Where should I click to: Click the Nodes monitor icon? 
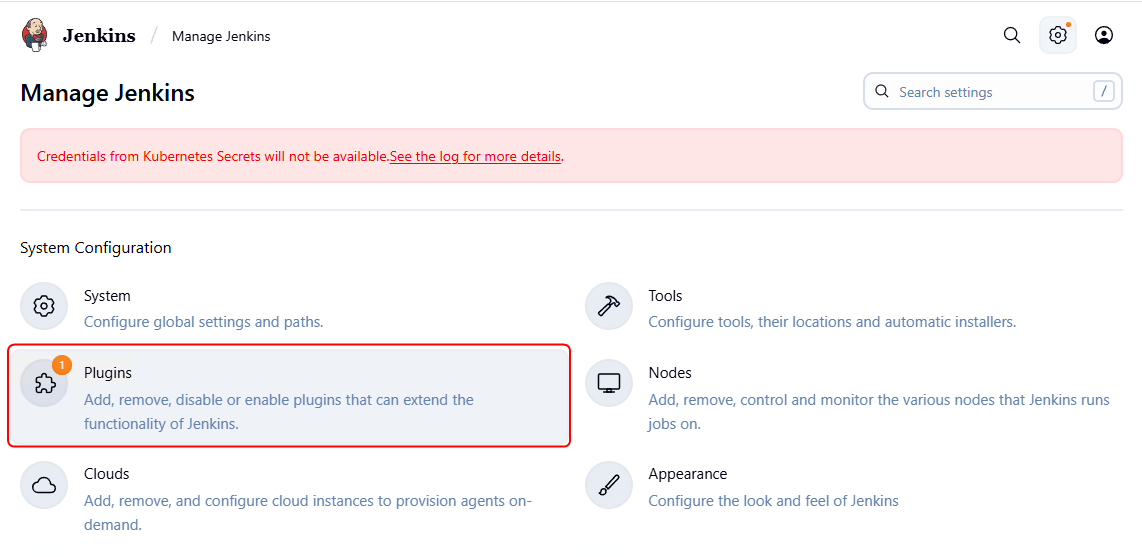[x=609, y=383]
